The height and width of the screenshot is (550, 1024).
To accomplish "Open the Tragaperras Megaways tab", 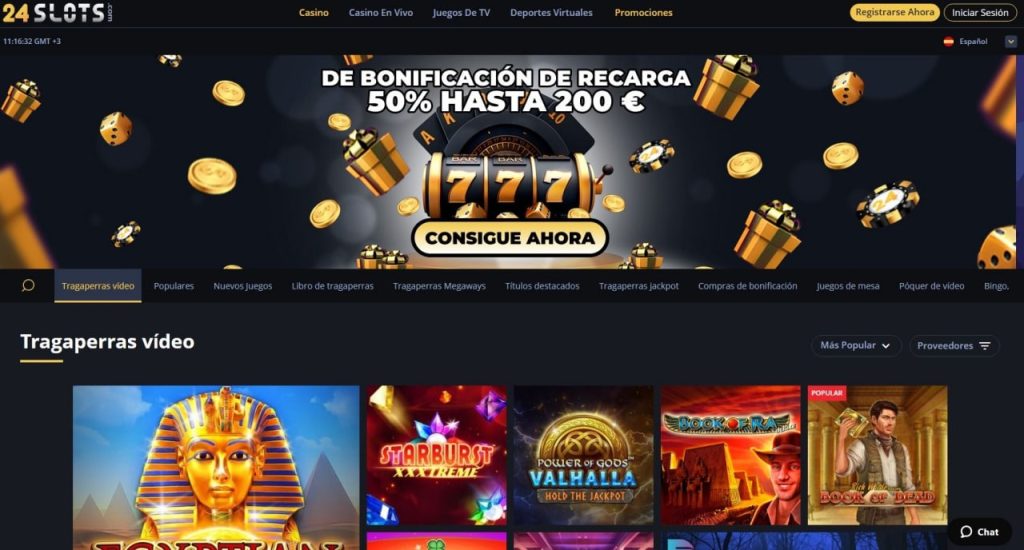I will point(439,285).
